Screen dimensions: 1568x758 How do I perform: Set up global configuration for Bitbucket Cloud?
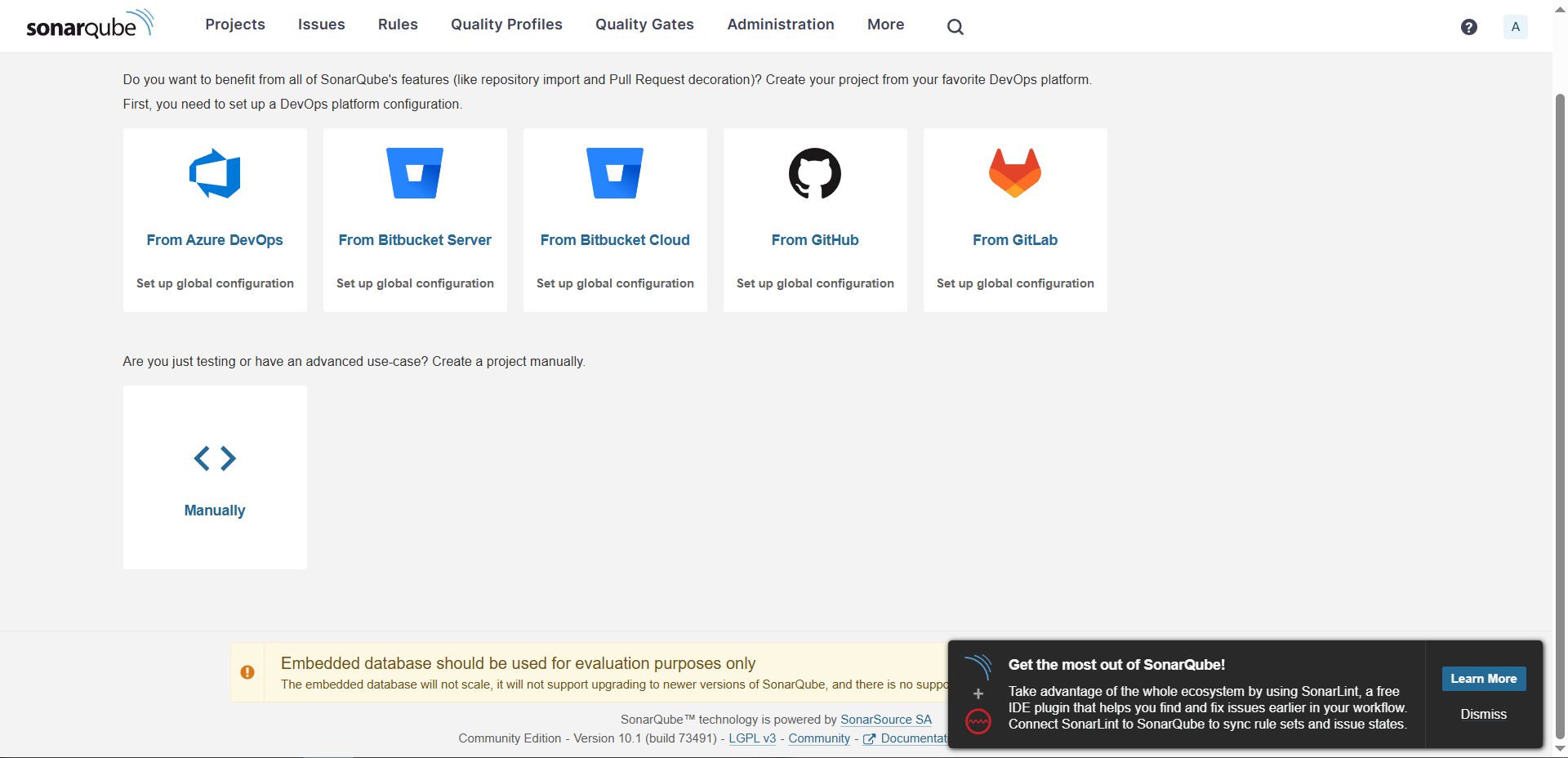coord(615,283)
